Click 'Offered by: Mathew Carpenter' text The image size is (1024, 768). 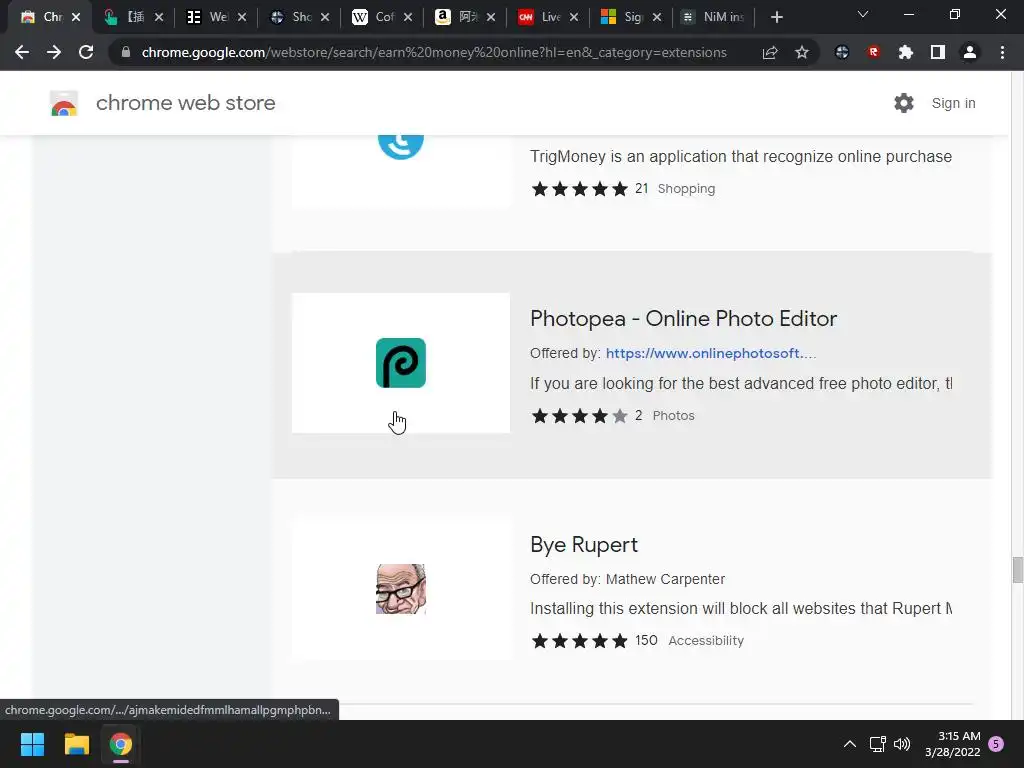[x=627, y=579]
